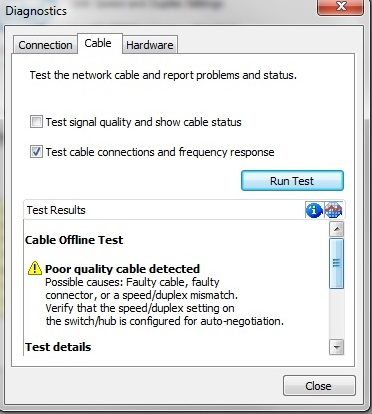Click the Test details heading
This screenshot has width=372, height=414.
[x=58, y=347]
